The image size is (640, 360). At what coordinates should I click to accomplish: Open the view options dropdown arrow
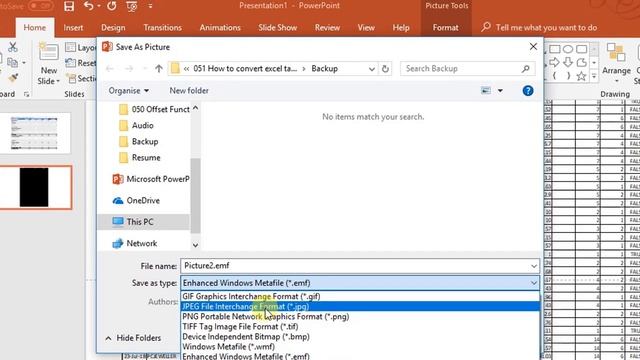[x=500, y=91]
